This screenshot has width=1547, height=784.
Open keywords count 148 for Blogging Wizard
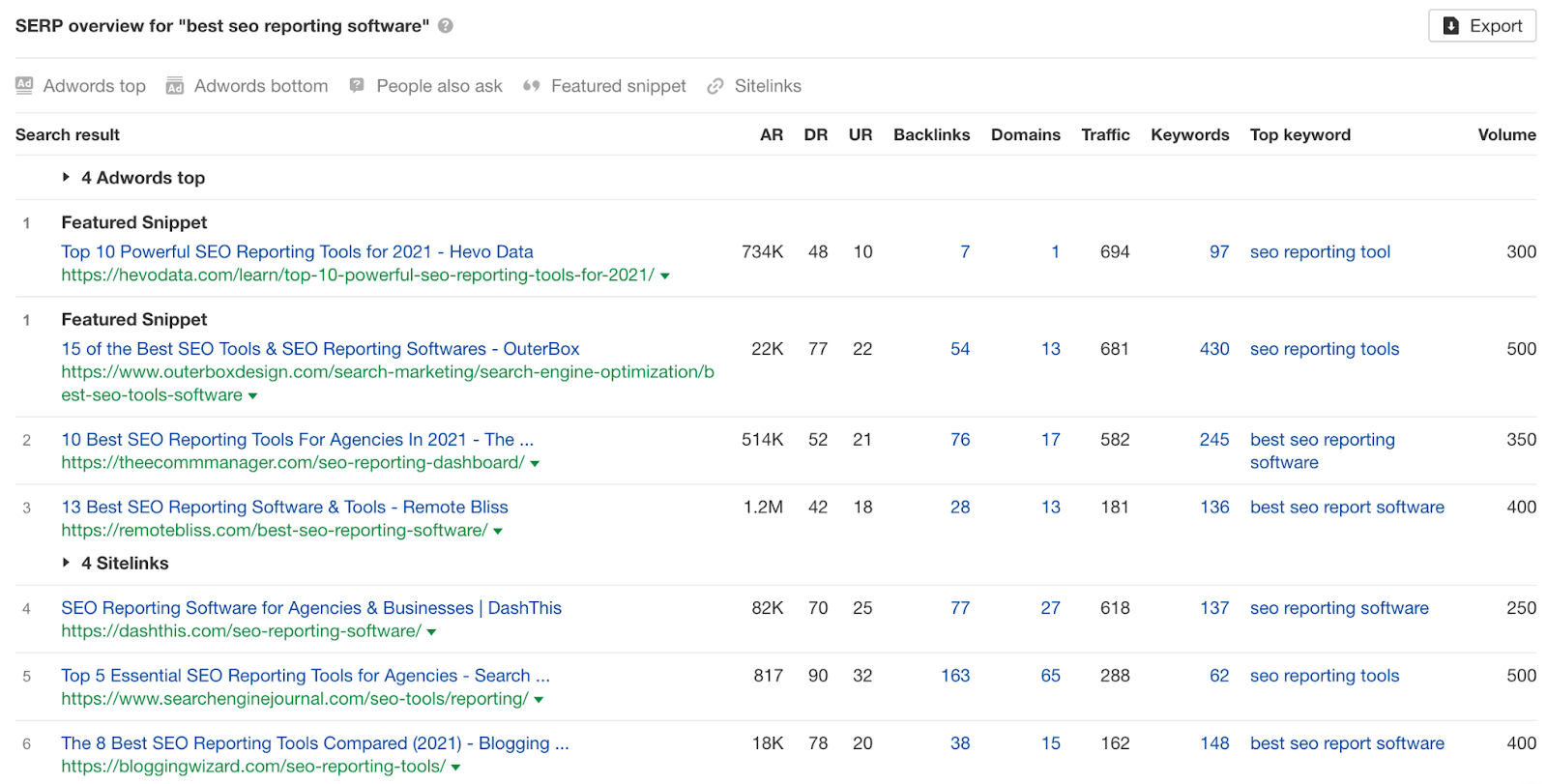(1214, 744)
